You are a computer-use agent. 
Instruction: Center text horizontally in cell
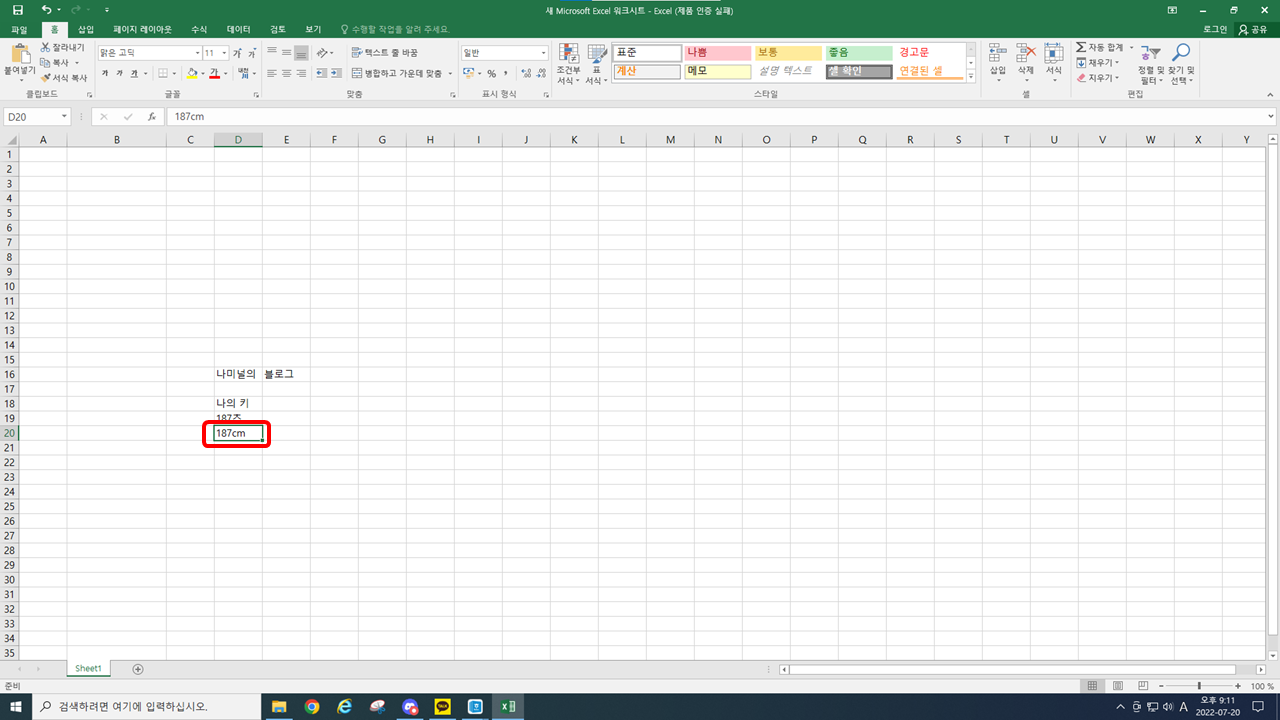click(286, 73)
